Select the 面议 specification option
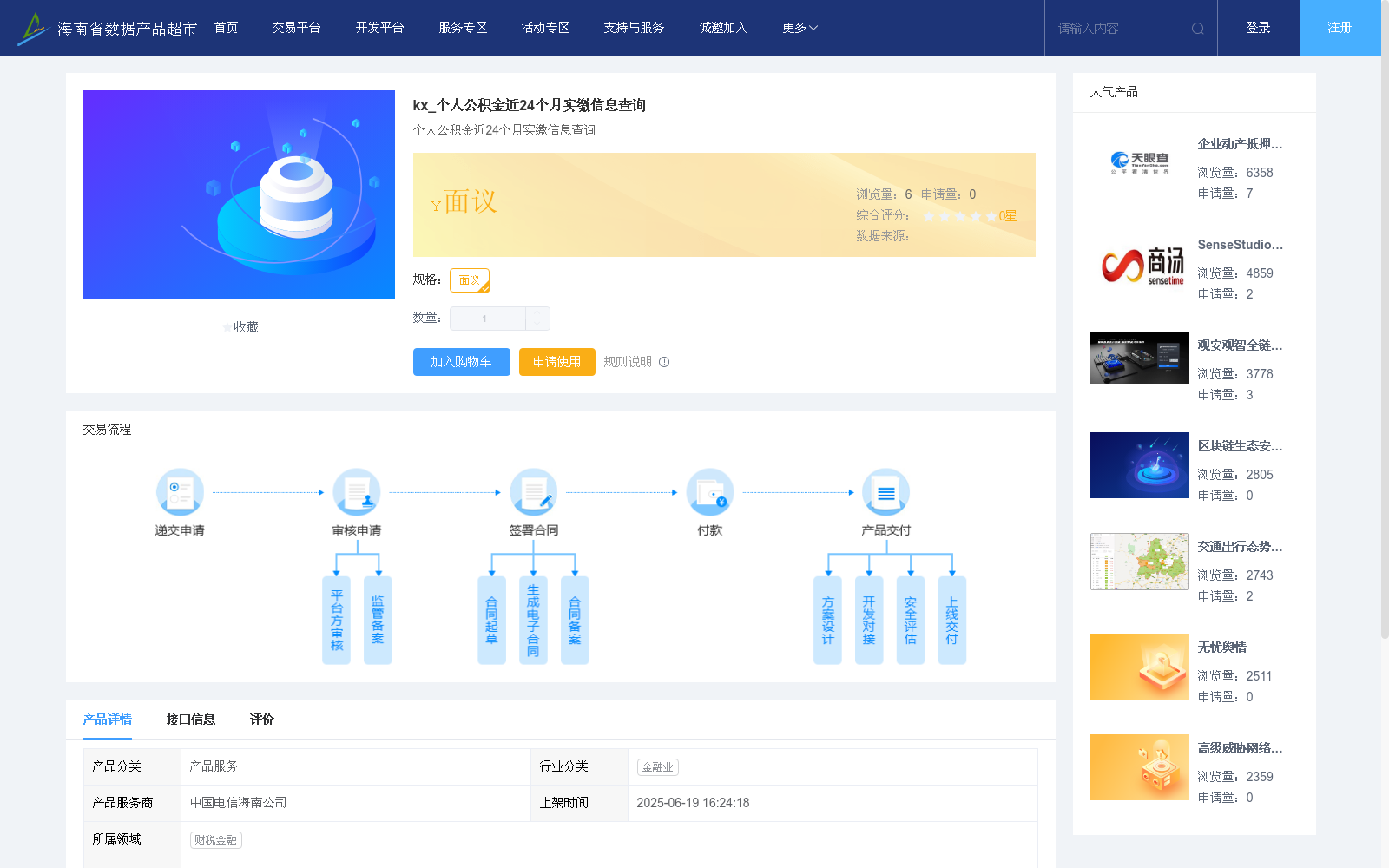Screen dimensions: 1389x868 point(470,280)
